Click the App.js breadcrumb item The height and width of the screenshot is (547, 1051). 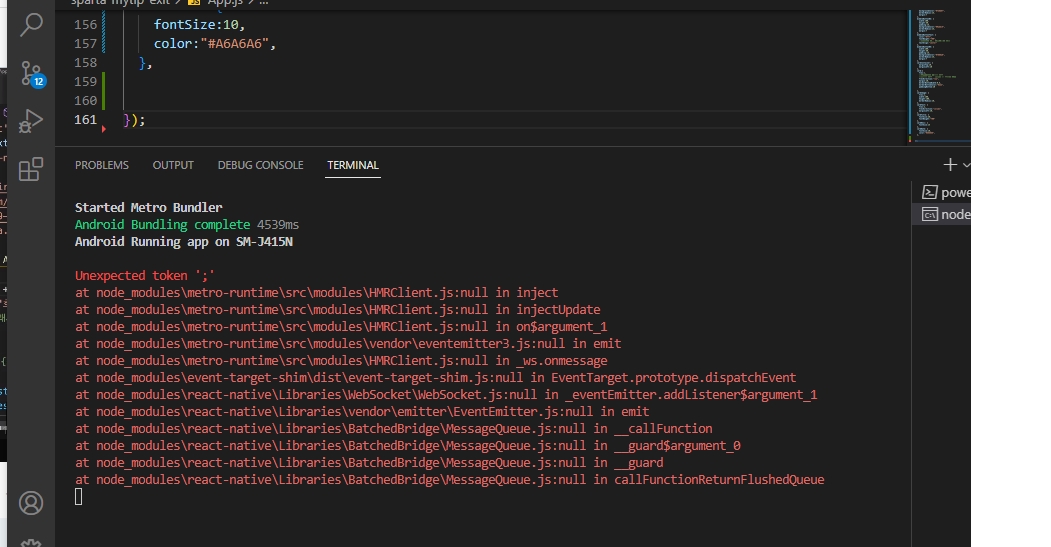[216, 3]
